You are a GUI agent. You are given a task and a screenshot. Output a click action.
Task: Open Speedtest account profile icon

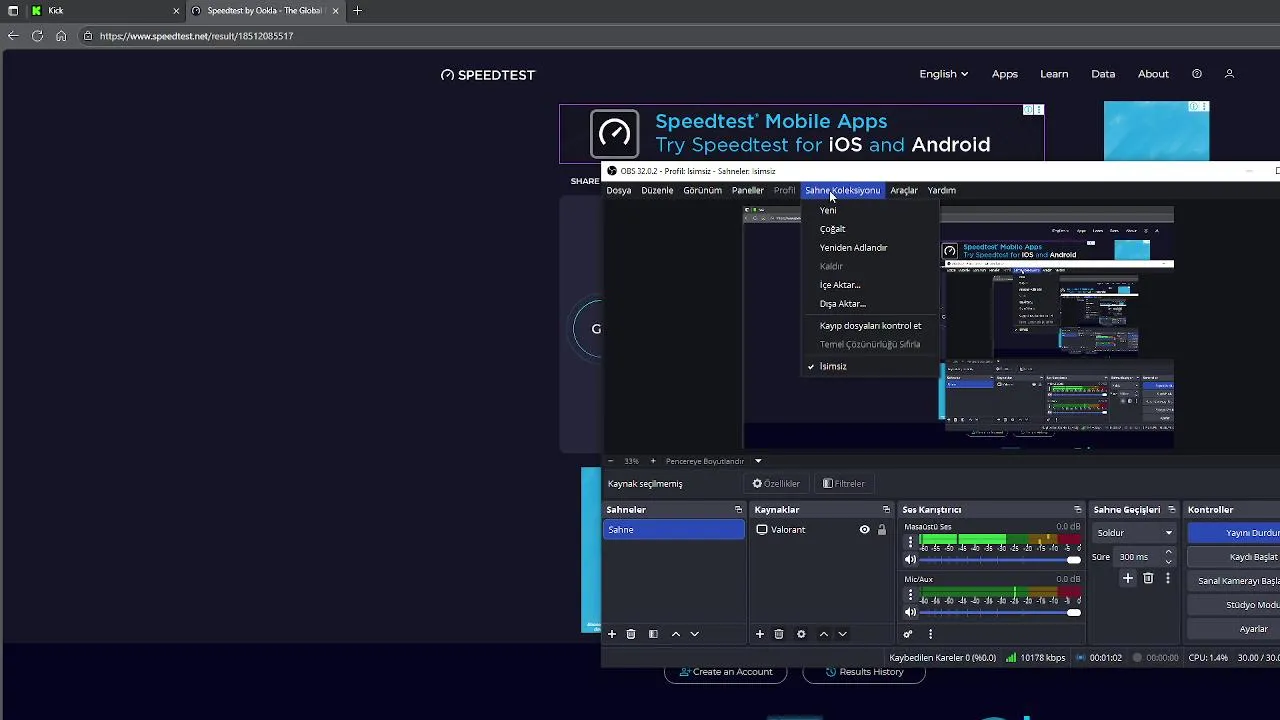click(x=1230, y=74)
